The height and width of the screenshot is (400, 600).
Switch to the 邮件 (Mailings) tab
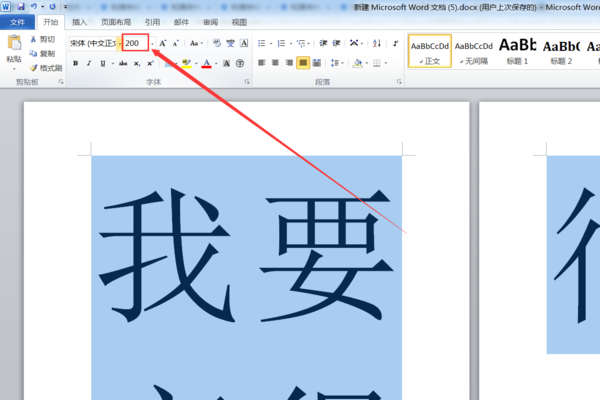(x=181, y=22)
